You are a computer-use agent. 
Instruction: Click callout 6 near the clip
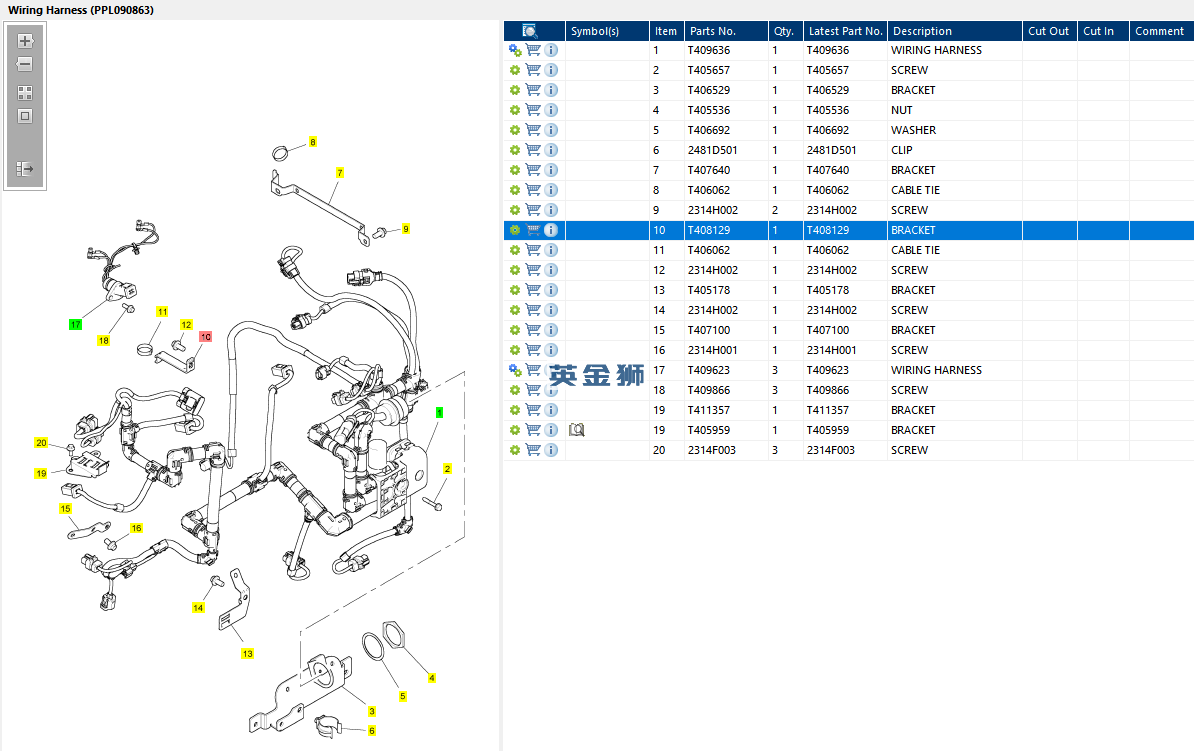click(x=372, y=730)
